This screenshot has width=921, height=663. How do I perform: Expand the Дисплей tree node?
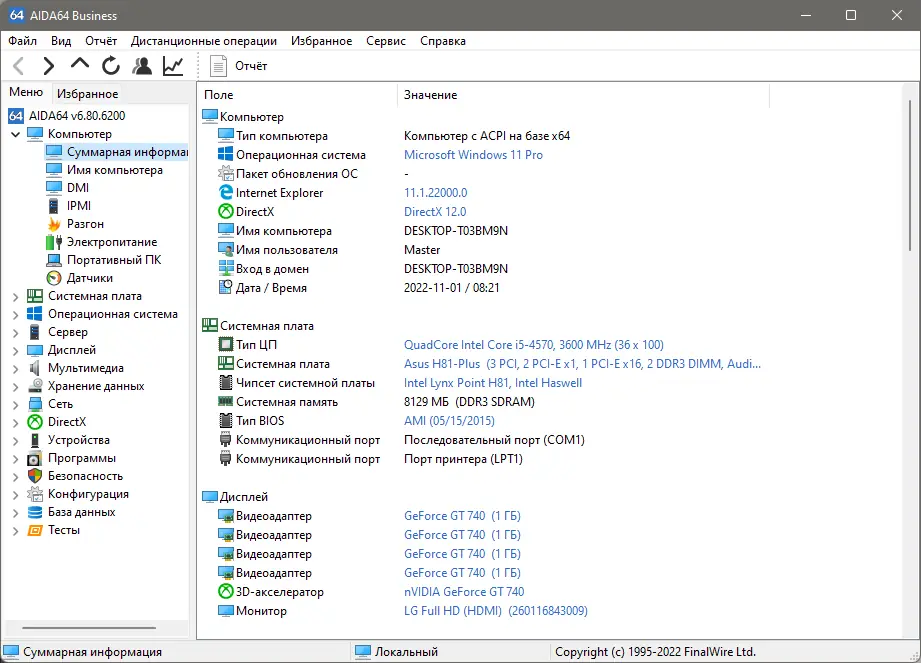click(16, 351)
